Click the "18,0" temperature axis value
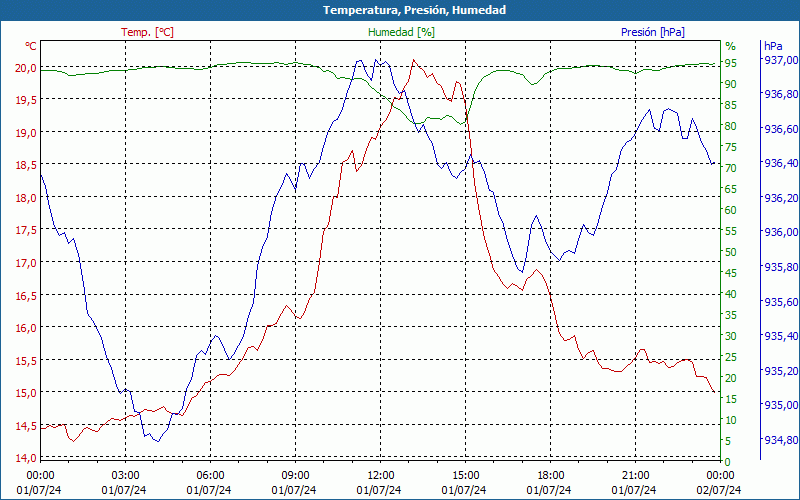 (x=26, y=198)
